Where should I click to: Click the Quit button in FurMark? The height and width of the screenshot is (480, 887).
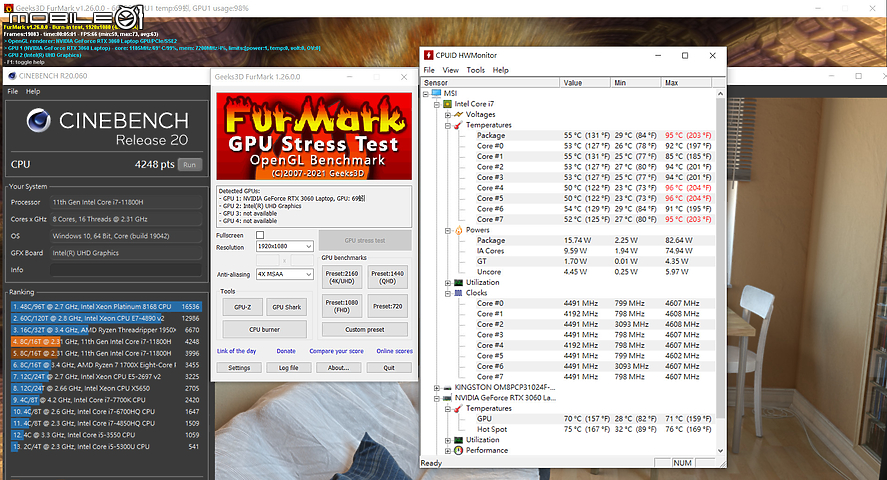(389, 367)
